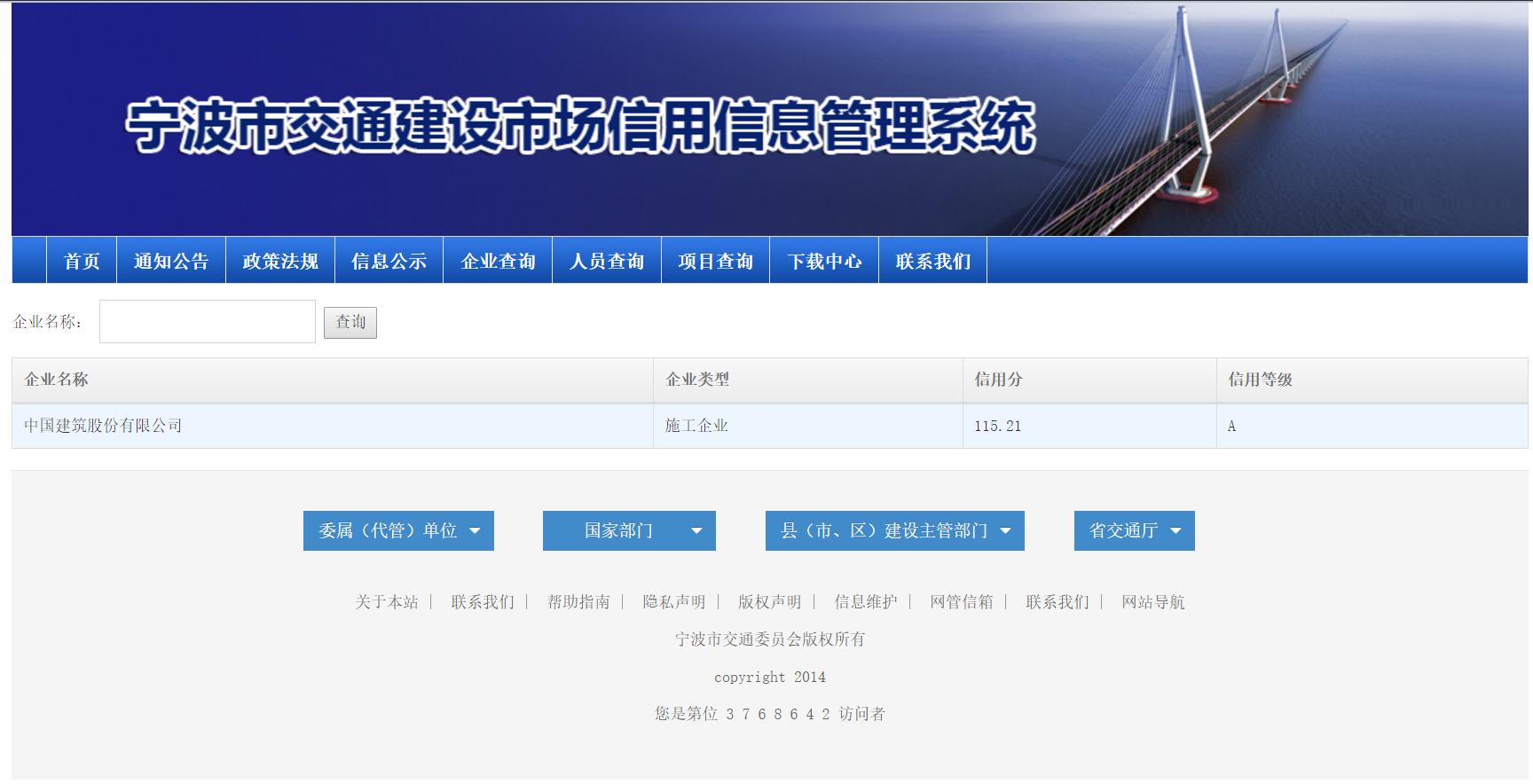Select 信息公示 in the navigation bar
Screen dimensions: 1533x784
point(389,261)
